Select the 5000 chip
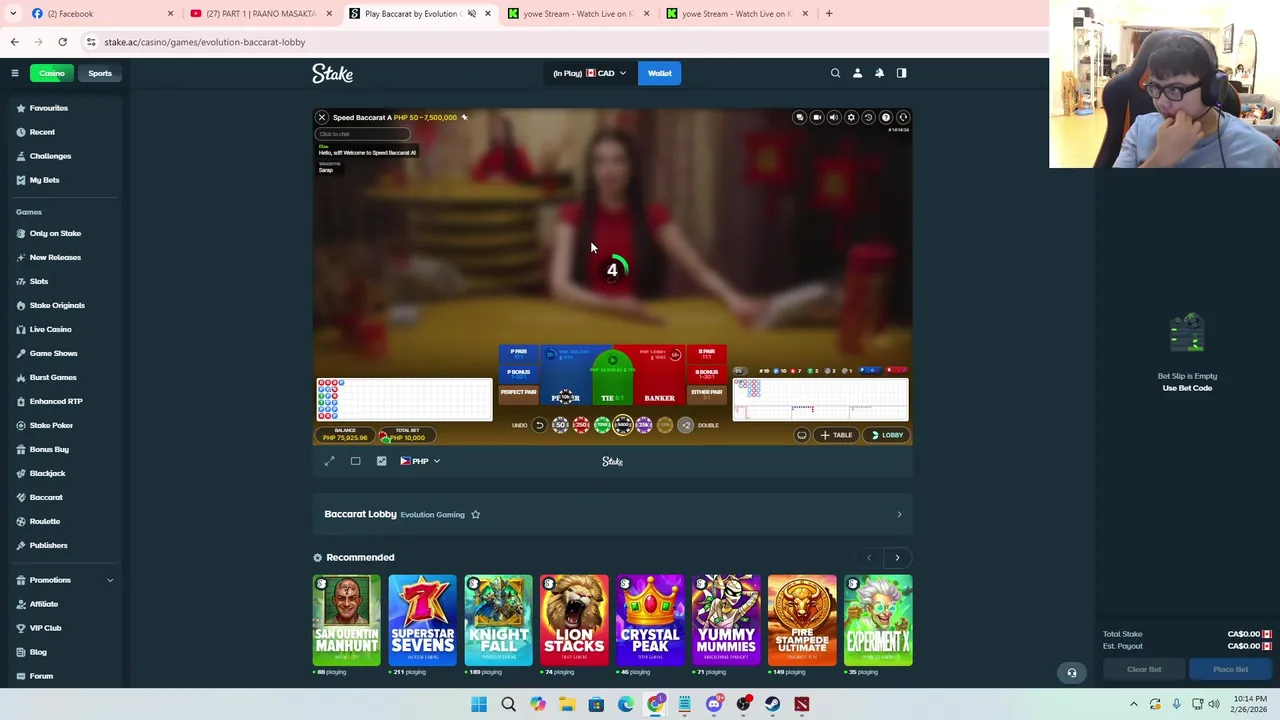Screen dimensions: 1280x720 tap(623, 425)
